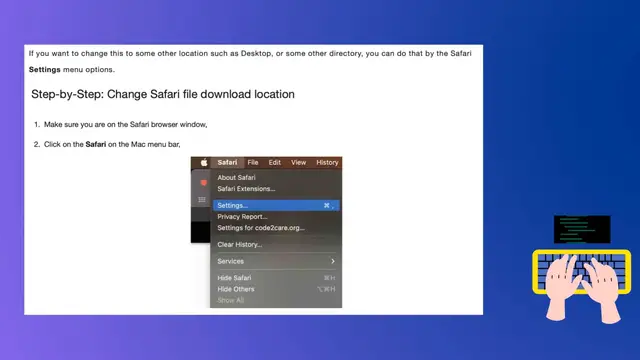
Task: Click the grid icon below red shield
Action: [x=202, y=200]
